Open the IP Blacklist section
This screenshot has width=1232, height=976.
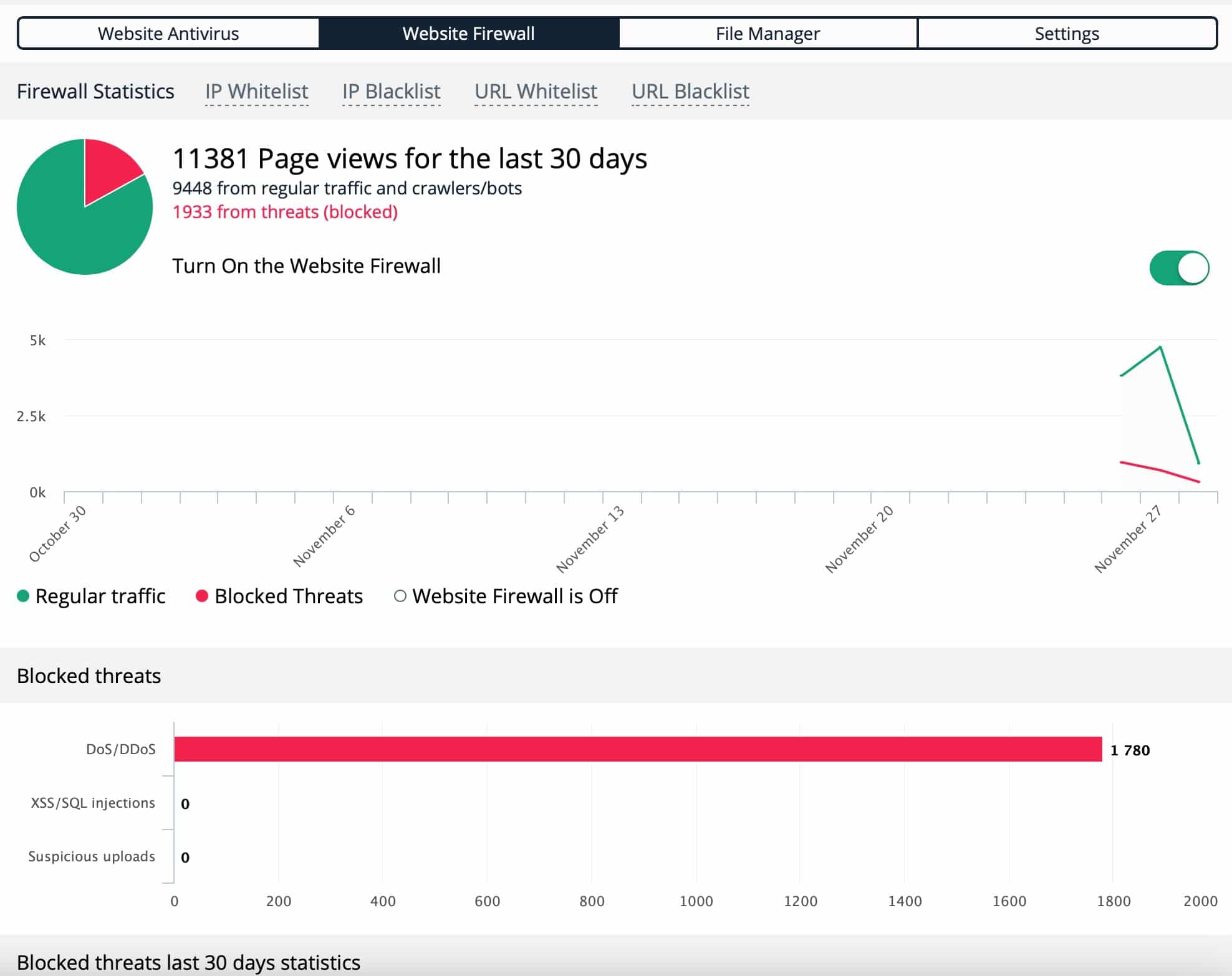[x=391, y=92]
